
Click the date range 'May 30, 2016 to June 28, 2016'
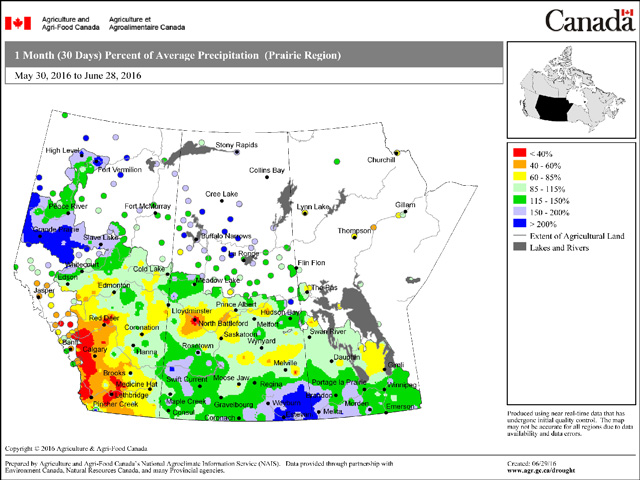[78, 76]
